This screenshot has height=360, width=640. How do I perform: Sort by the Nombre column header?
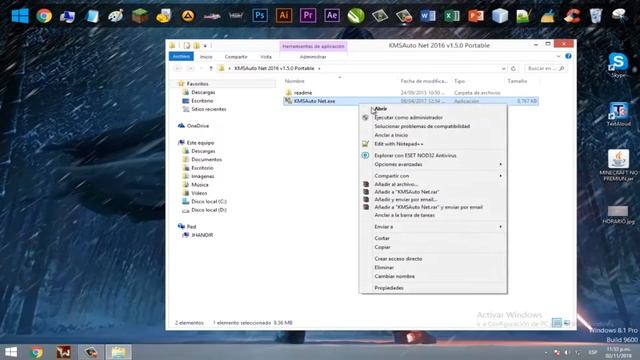click(x=294, y=81)
